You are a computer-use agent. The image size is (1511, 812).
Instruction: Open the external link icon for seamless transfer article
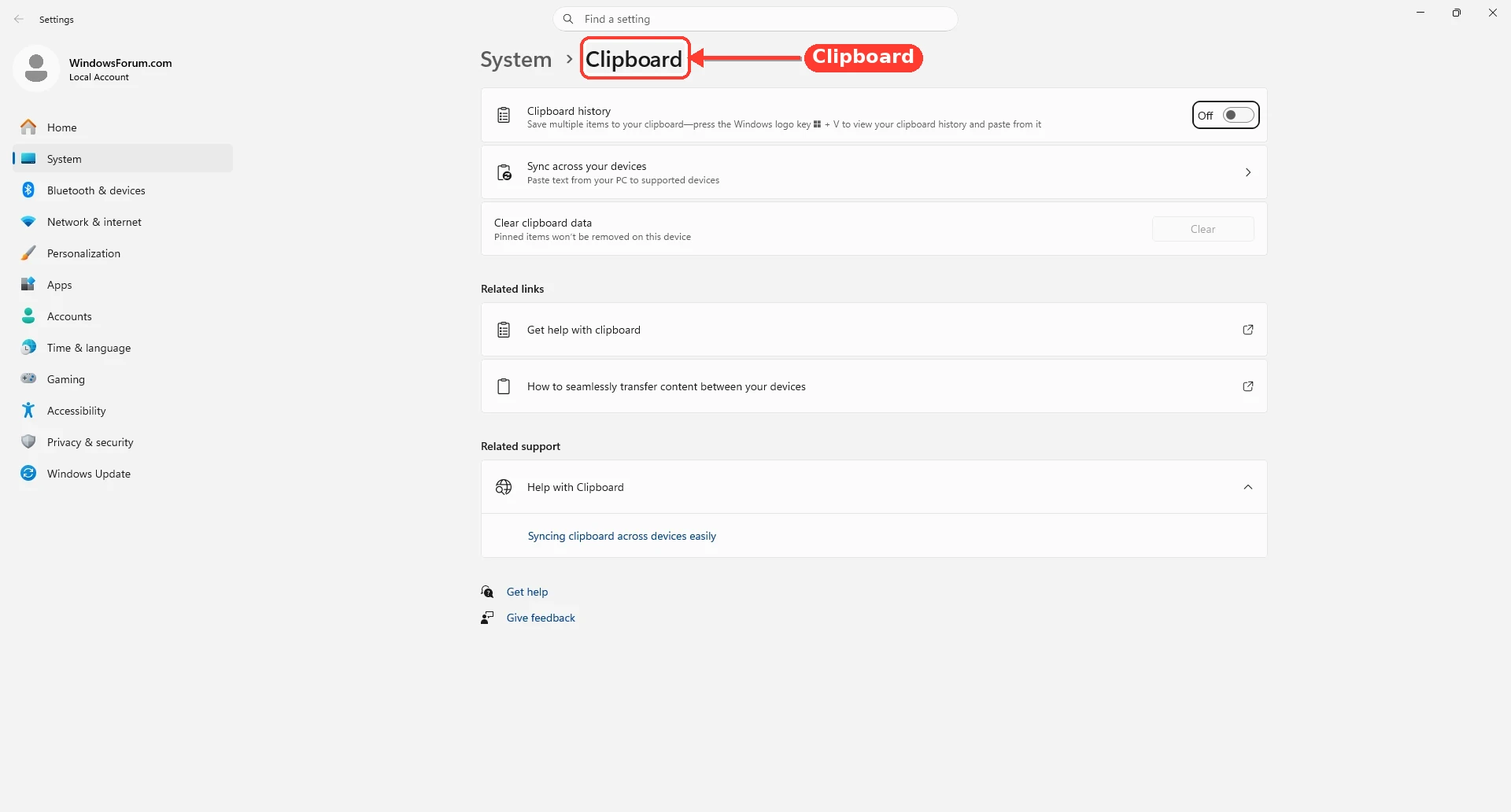point(1248,386)
